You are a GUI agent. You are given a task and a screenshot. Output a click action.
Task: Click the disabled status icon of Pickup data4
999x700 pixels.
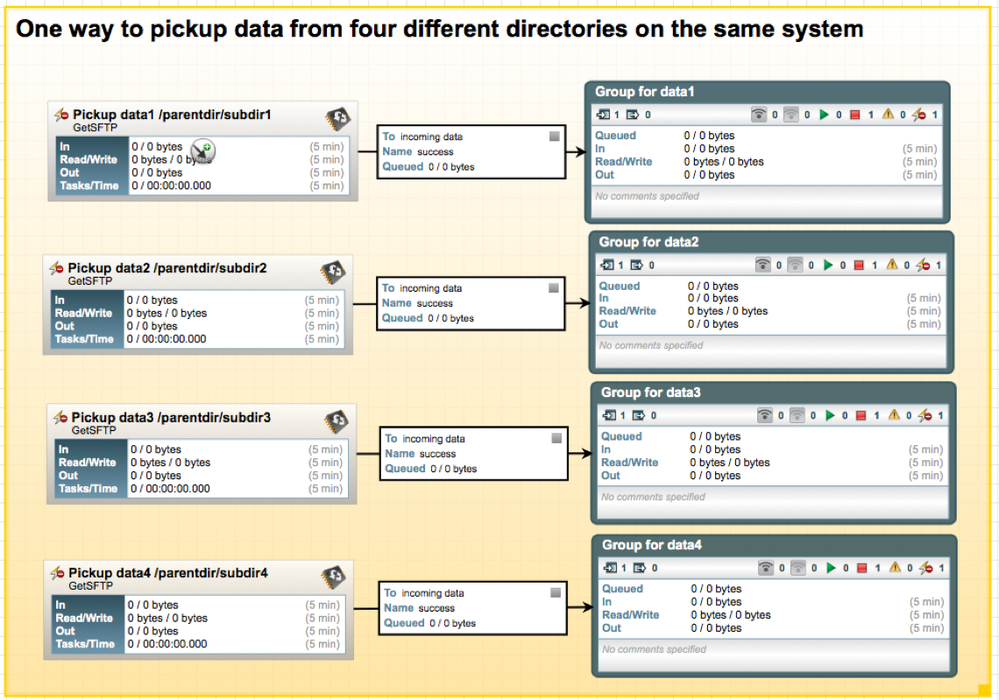pyautogui.click(x=59, y=574)
